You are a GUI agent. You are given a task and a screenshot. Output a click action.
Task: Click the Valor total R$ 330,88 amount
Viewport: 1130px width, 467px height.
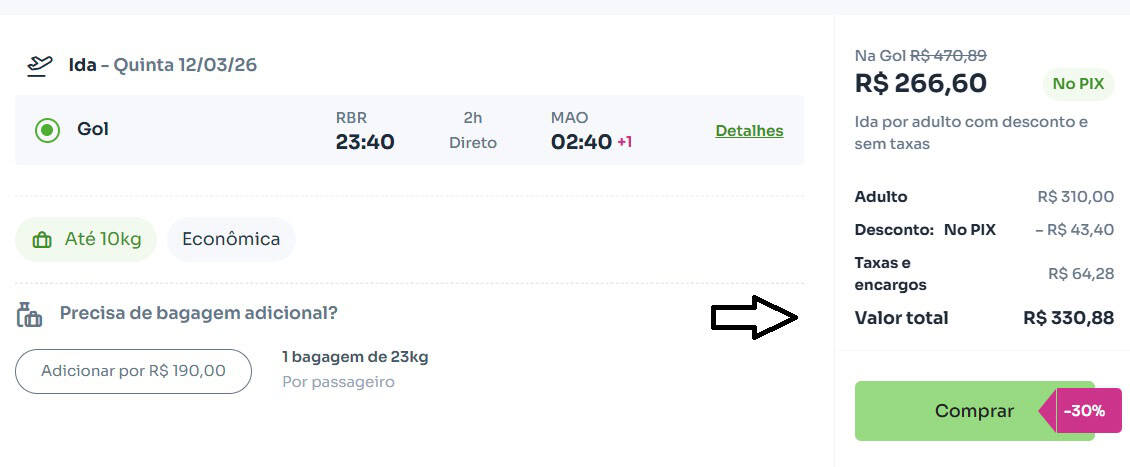click(1068, 318)
